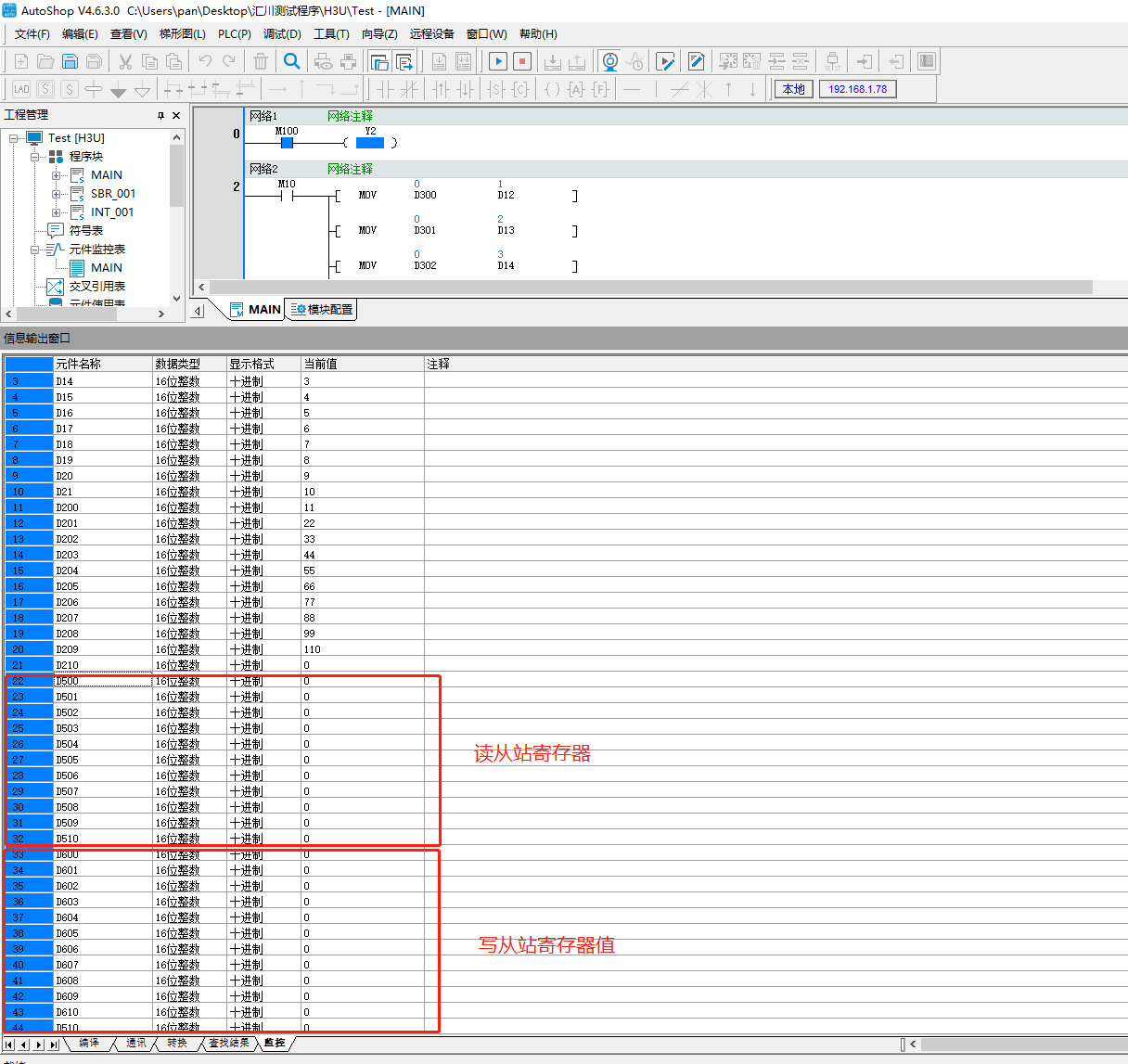Click the Open project folder icon
This screenshot has height=1064, width=1128.
(x=45, y=61)
